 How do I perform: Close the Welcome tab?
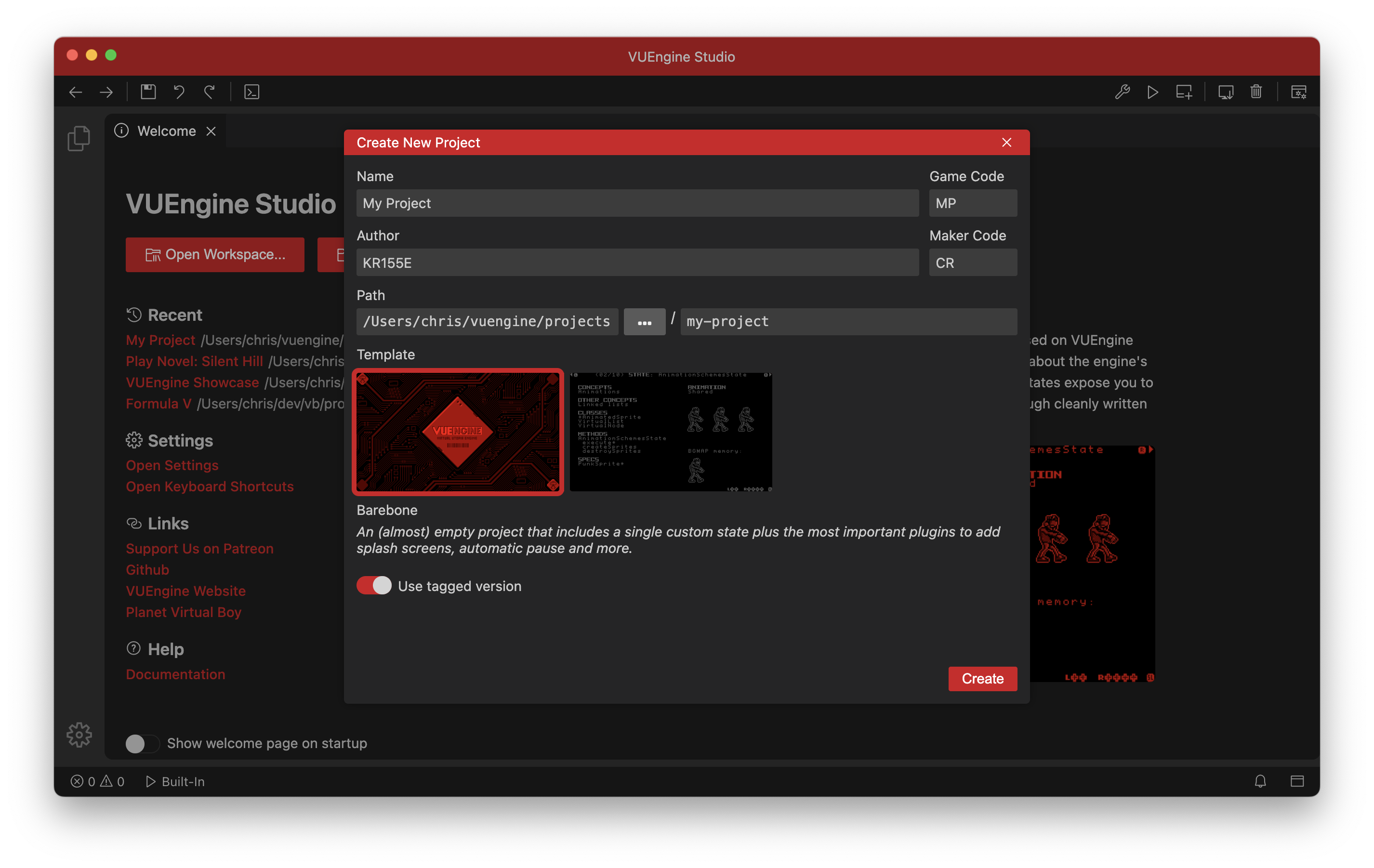211,131
